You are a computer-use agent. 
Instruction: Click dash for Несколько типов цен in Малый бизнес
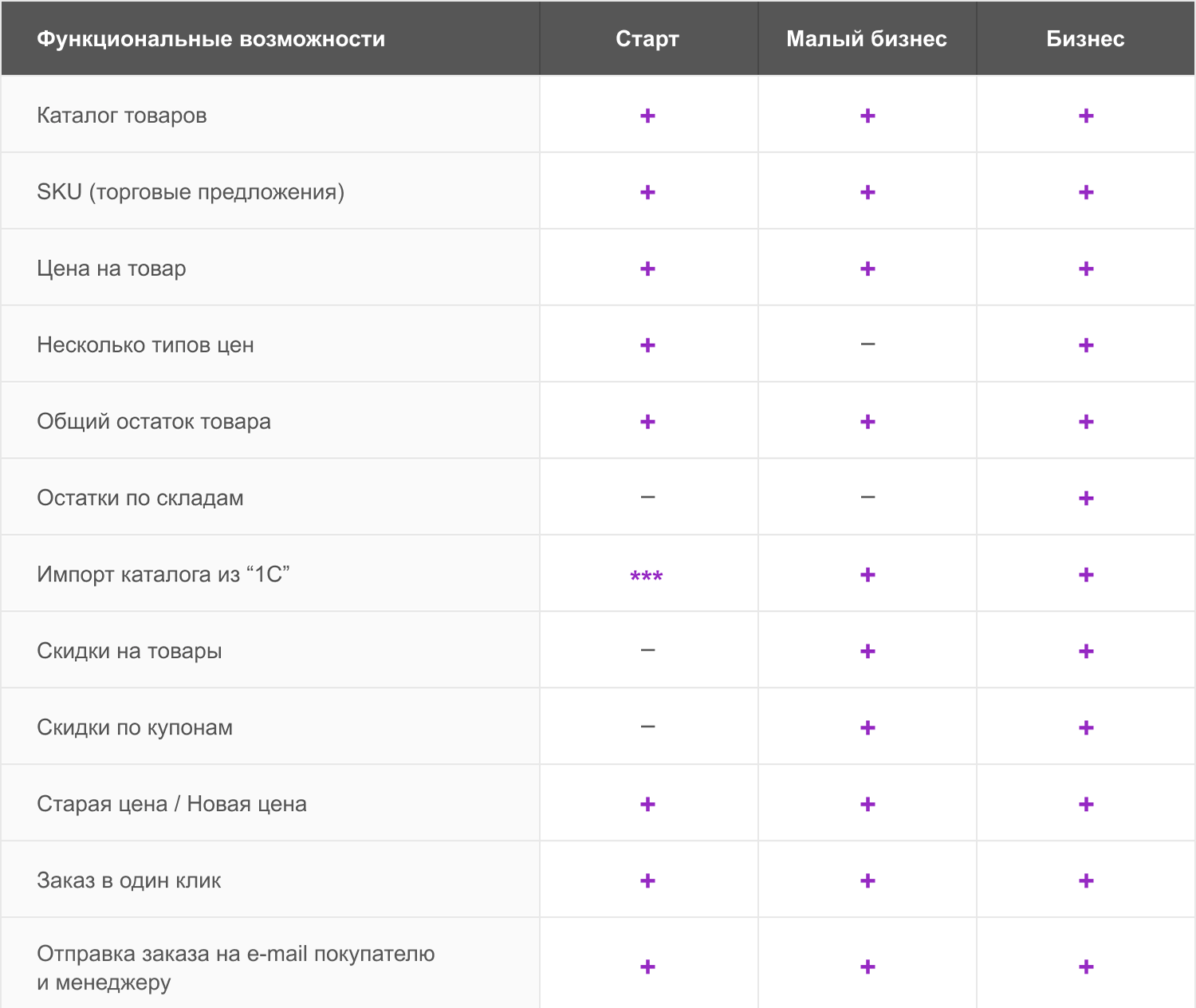click(867, 345)
